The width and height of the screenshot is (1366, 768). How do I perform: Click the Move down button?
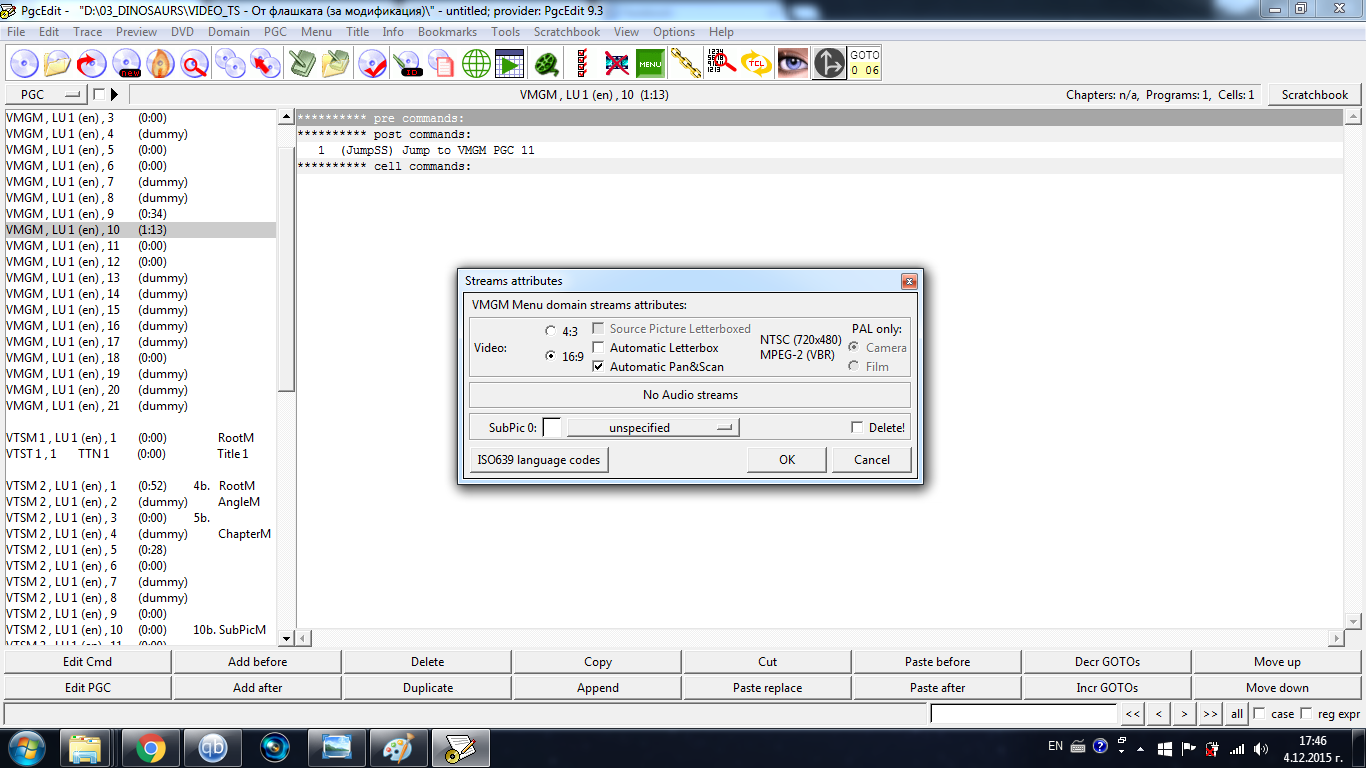coord(1277,687)
